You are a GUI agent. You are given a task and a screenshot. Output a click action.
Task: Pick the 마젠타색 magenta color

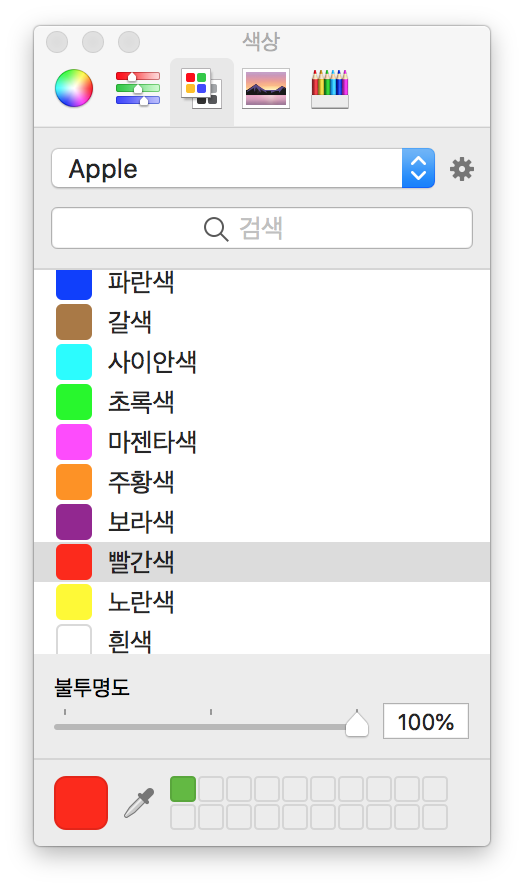(x=262, y=442)
